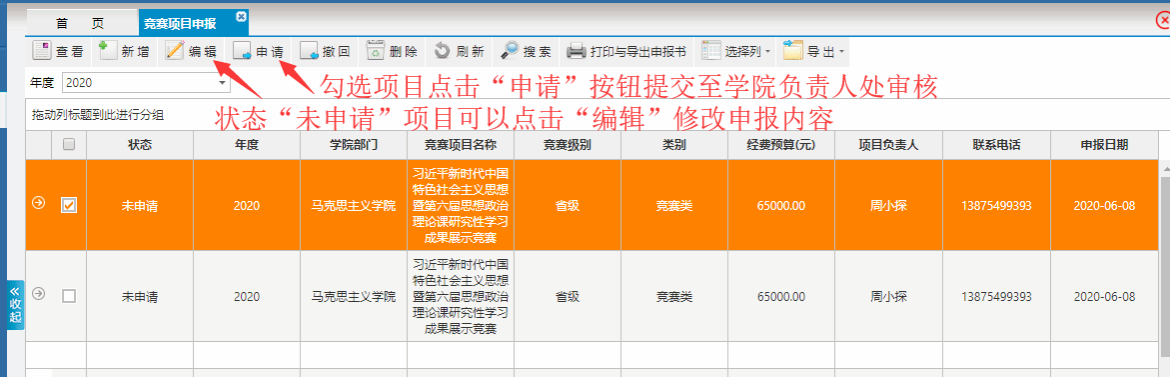
Task: Switch to the 首页 tab
Action: point(81,22)
